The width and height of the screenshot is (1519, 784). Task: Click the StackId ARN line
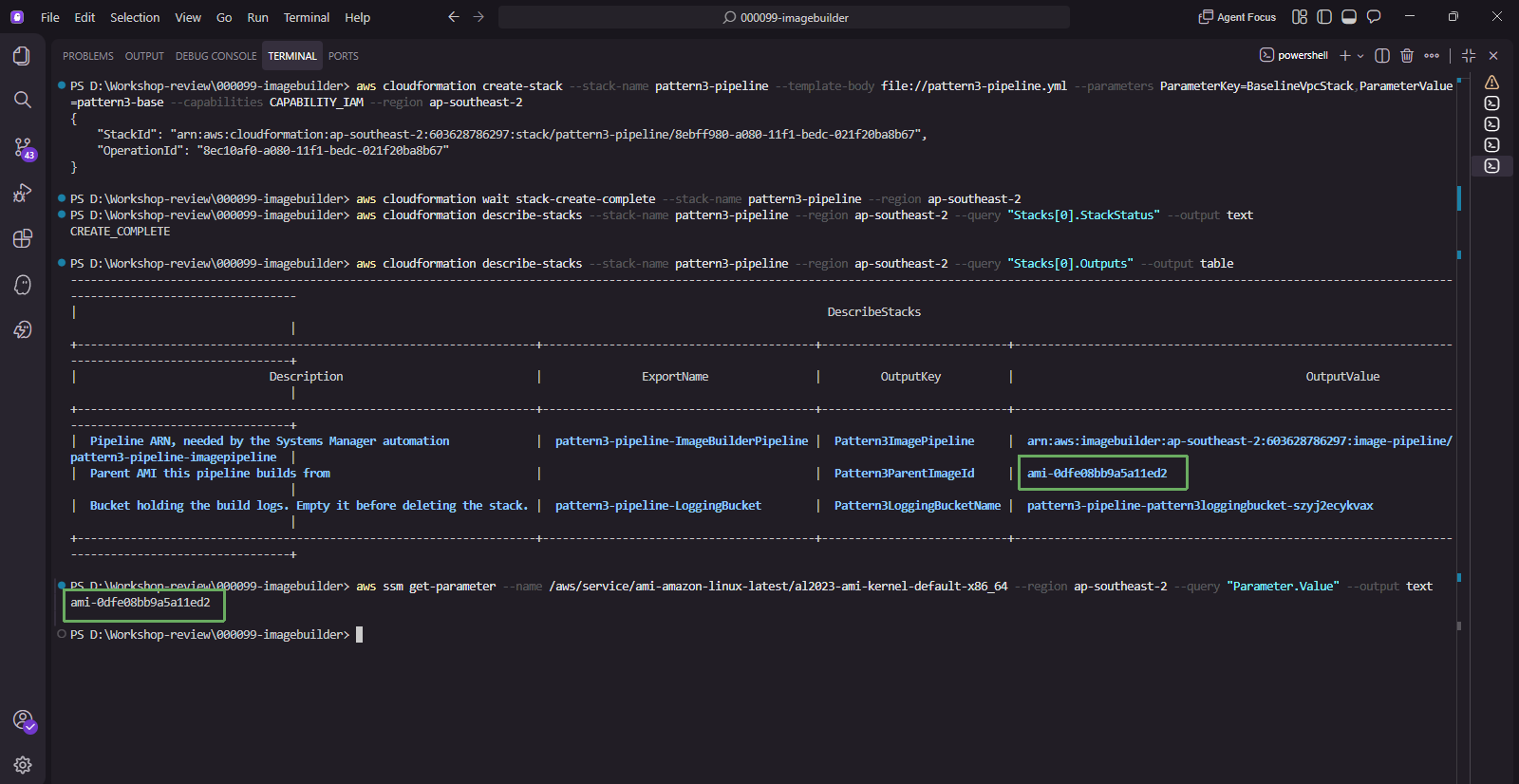tap(512, 135)
